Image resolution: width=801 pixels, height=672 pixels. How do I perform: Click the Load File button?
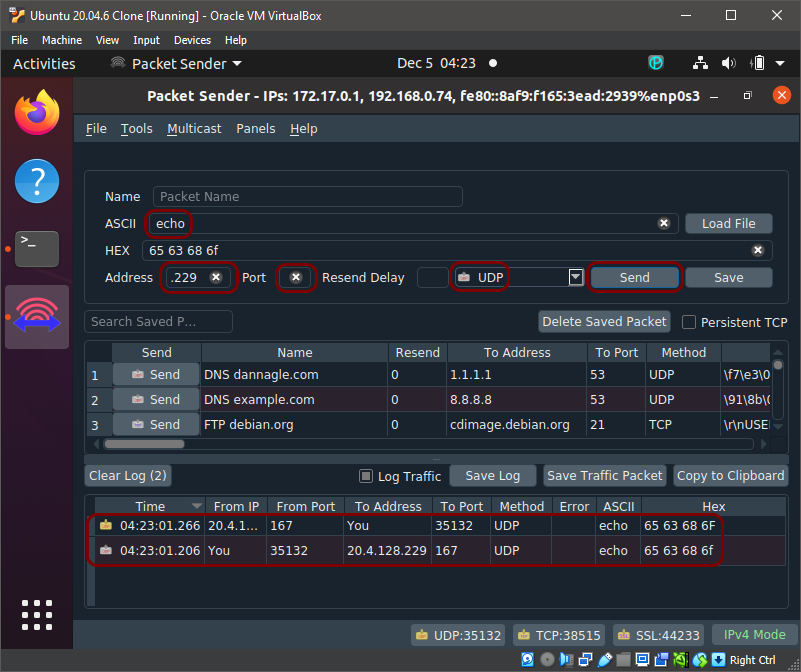(728, 223)
